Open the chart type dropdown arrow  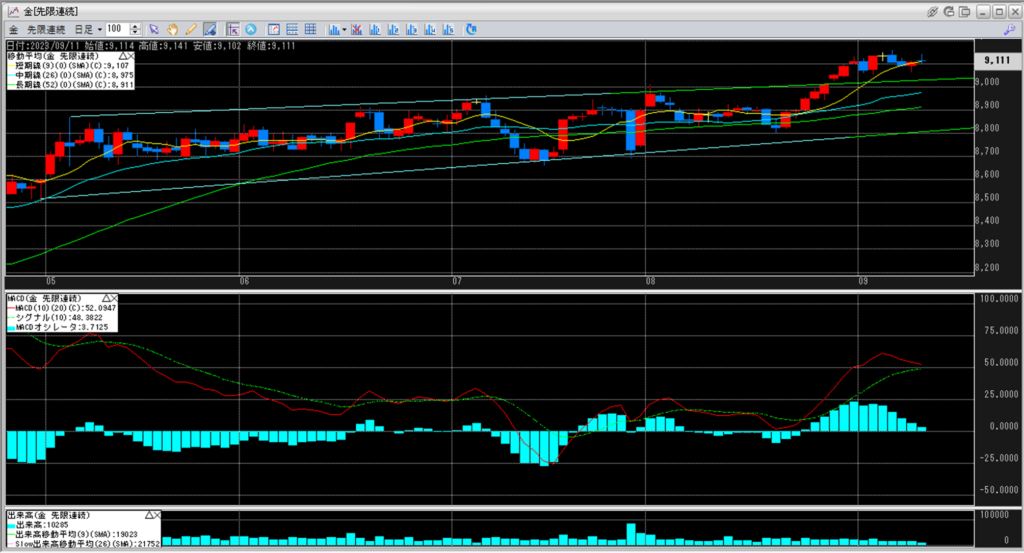[x=343, y=29]
